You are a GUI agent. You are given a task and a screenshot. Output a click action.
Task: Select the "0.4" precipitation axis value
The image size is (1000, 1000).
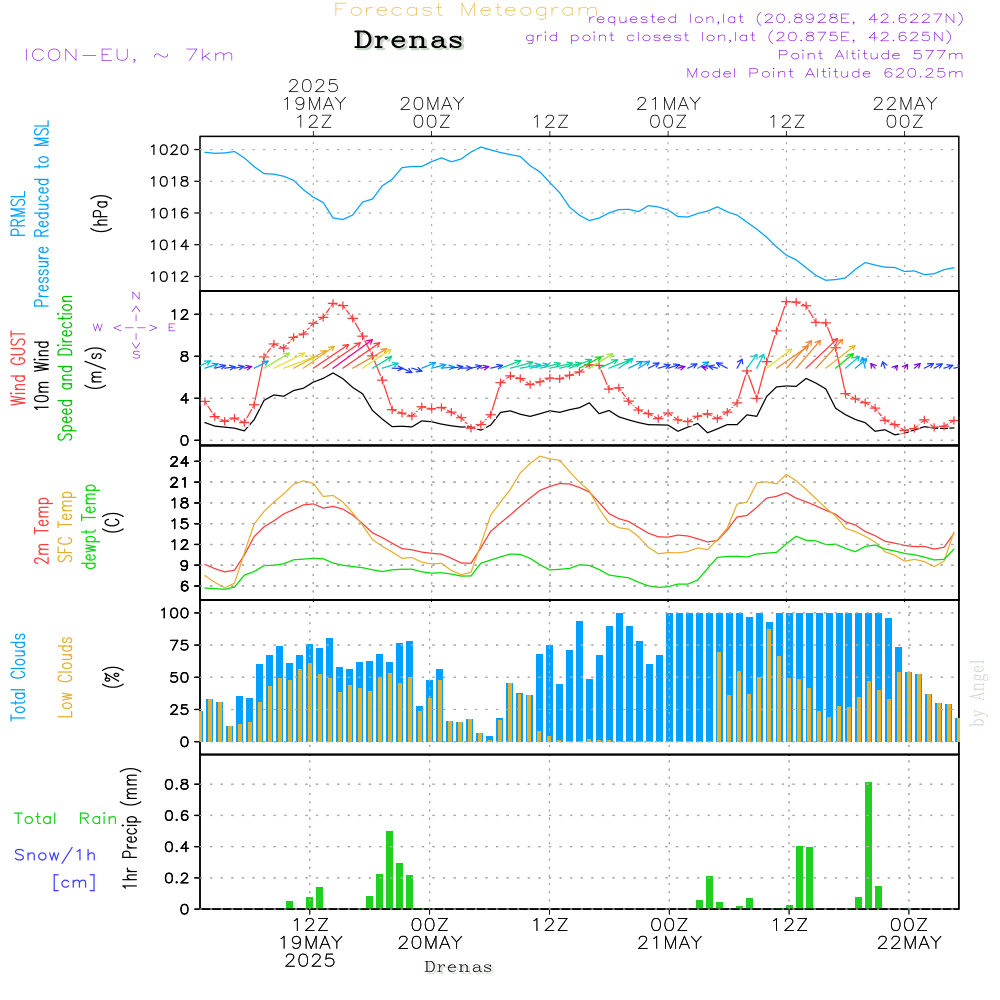click(x=177, y=847)
